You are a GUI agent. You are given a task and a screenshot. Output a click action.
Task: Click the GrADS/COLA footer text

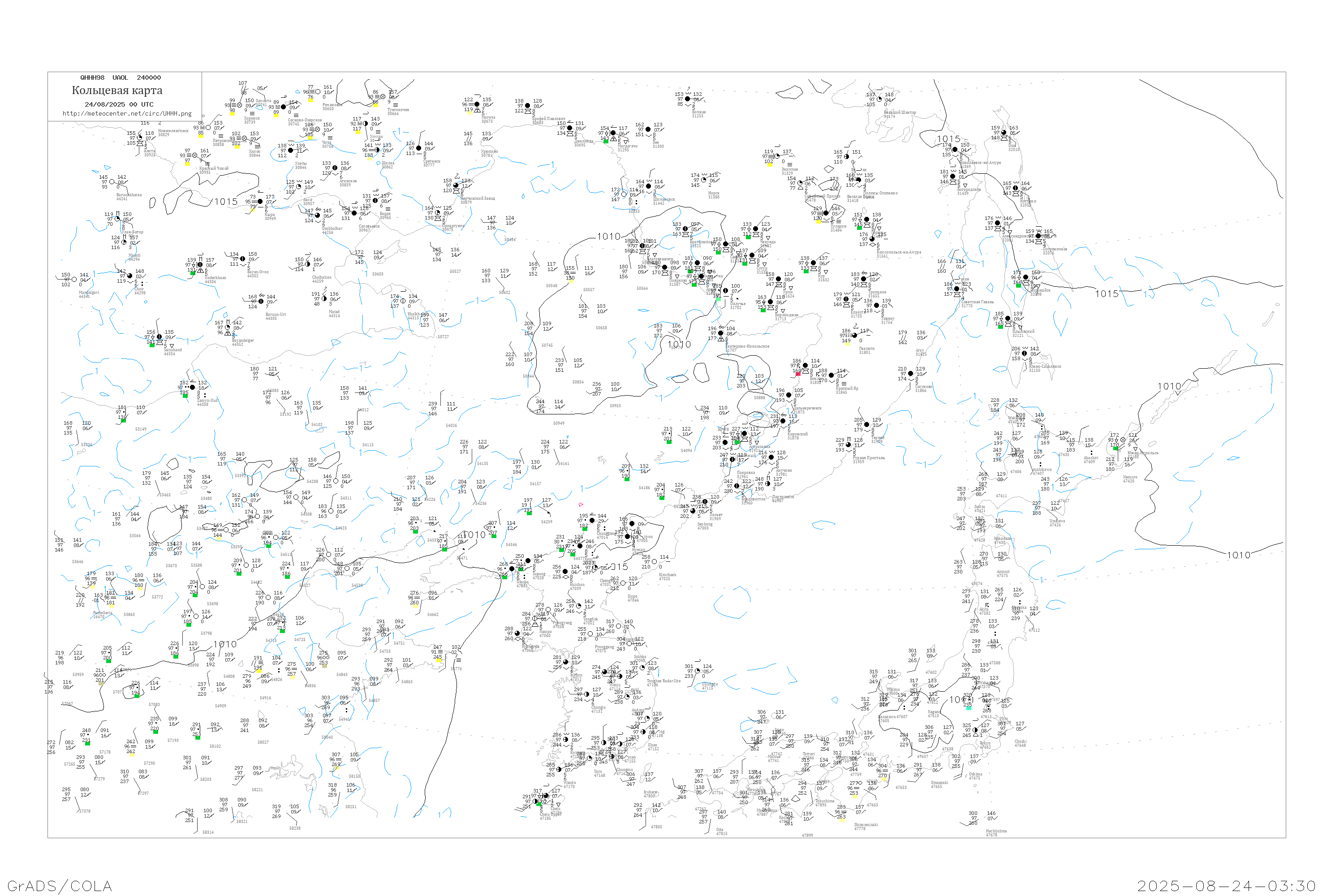tap(60, 886)
